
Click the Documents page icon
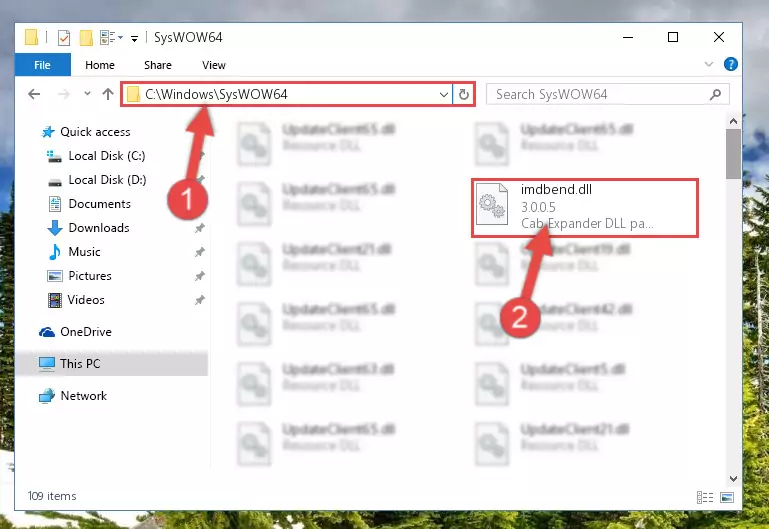(55, 203)
